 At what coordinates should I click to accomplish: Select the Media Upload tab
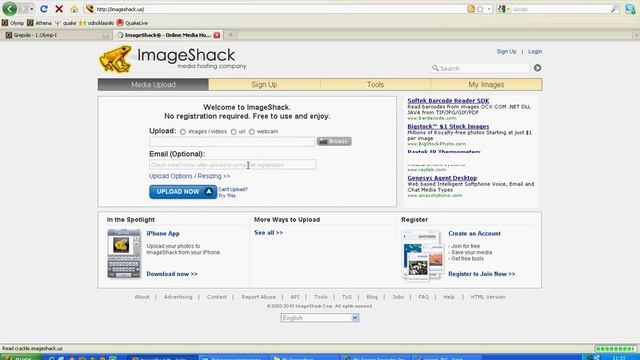point(153,84)
